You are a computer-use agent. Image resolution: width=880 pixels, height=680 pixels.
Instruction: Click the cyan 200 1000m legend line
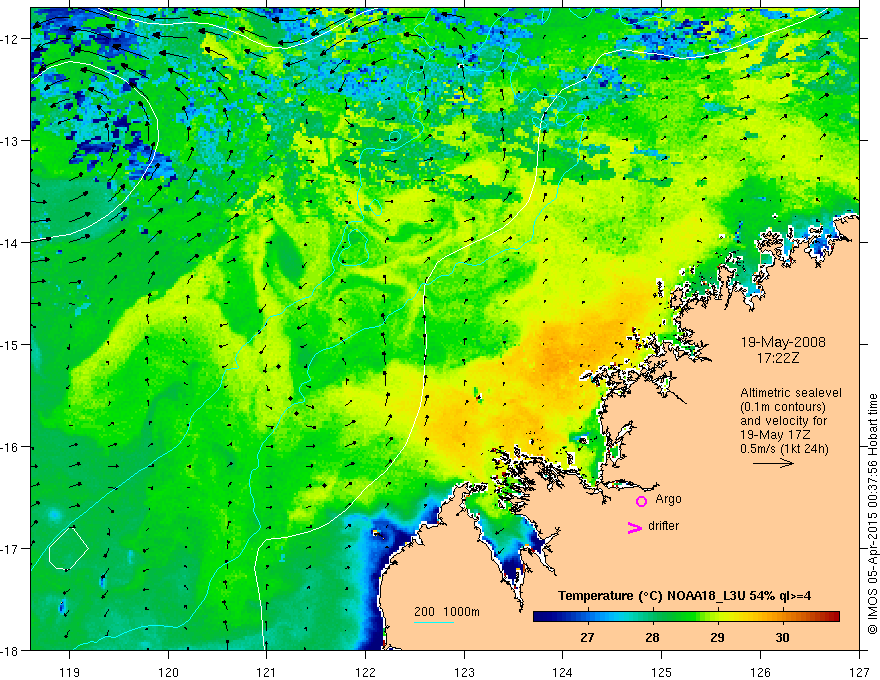point(434,622)
